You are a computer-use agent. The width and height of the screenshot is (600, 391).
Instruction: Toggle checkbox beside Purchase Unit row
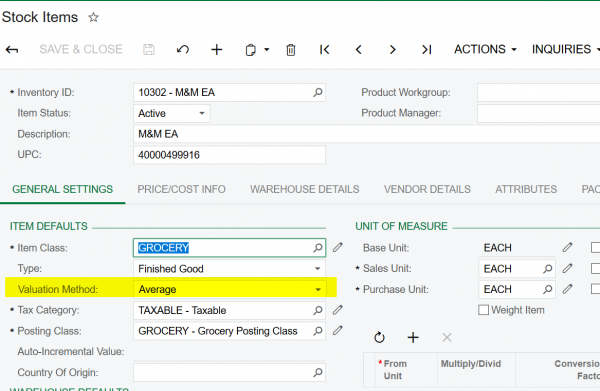click(595, 289)
